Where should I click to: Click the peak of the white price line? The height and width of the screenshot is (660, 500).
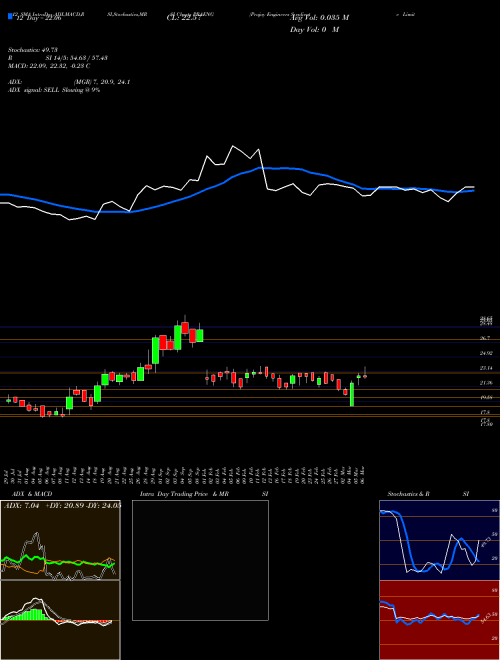(x=233, y=146)
